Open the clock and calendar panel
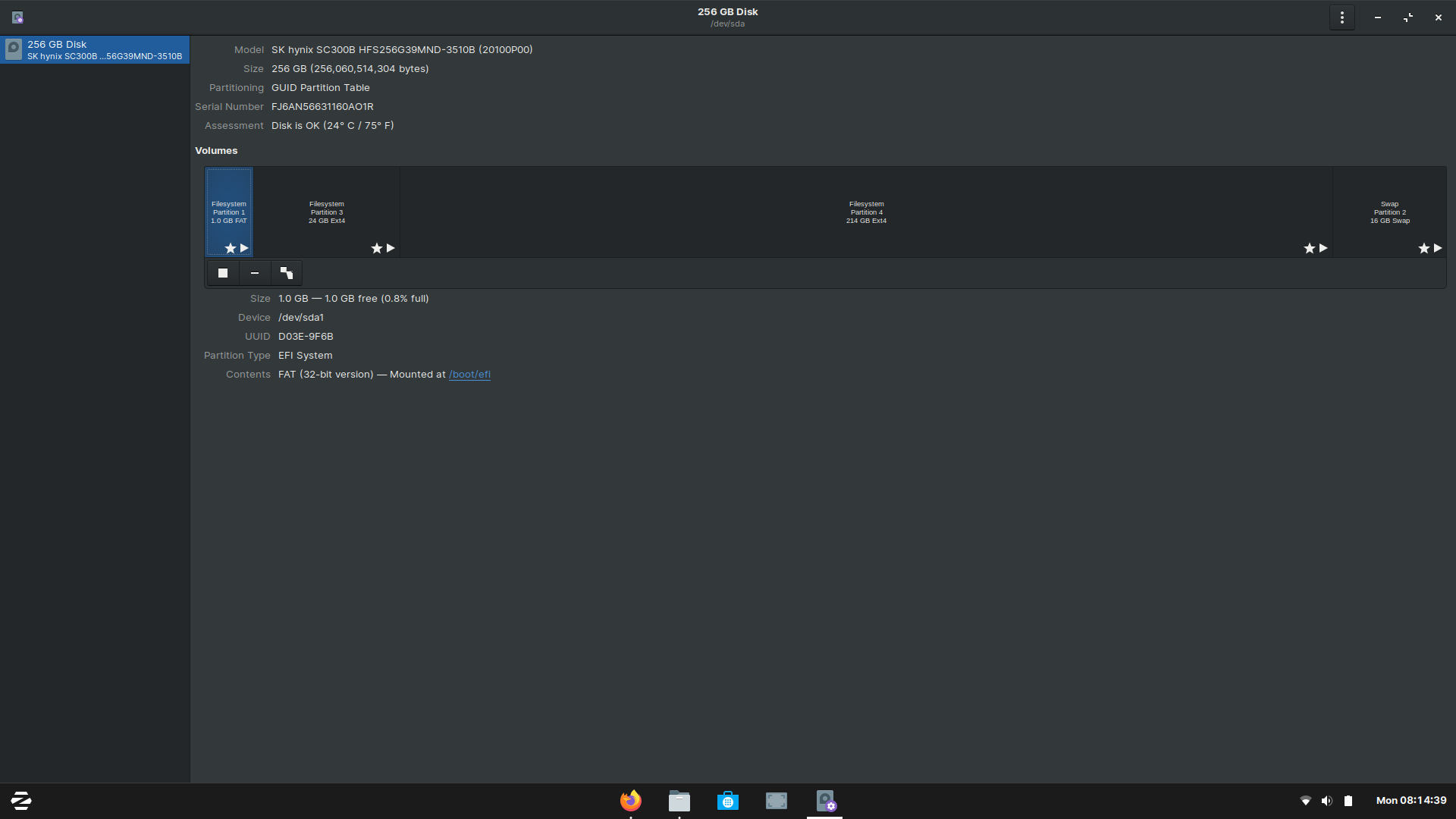Image resolution: width=1456 pixels, height=819 pixels. (x=1410, y=801)
